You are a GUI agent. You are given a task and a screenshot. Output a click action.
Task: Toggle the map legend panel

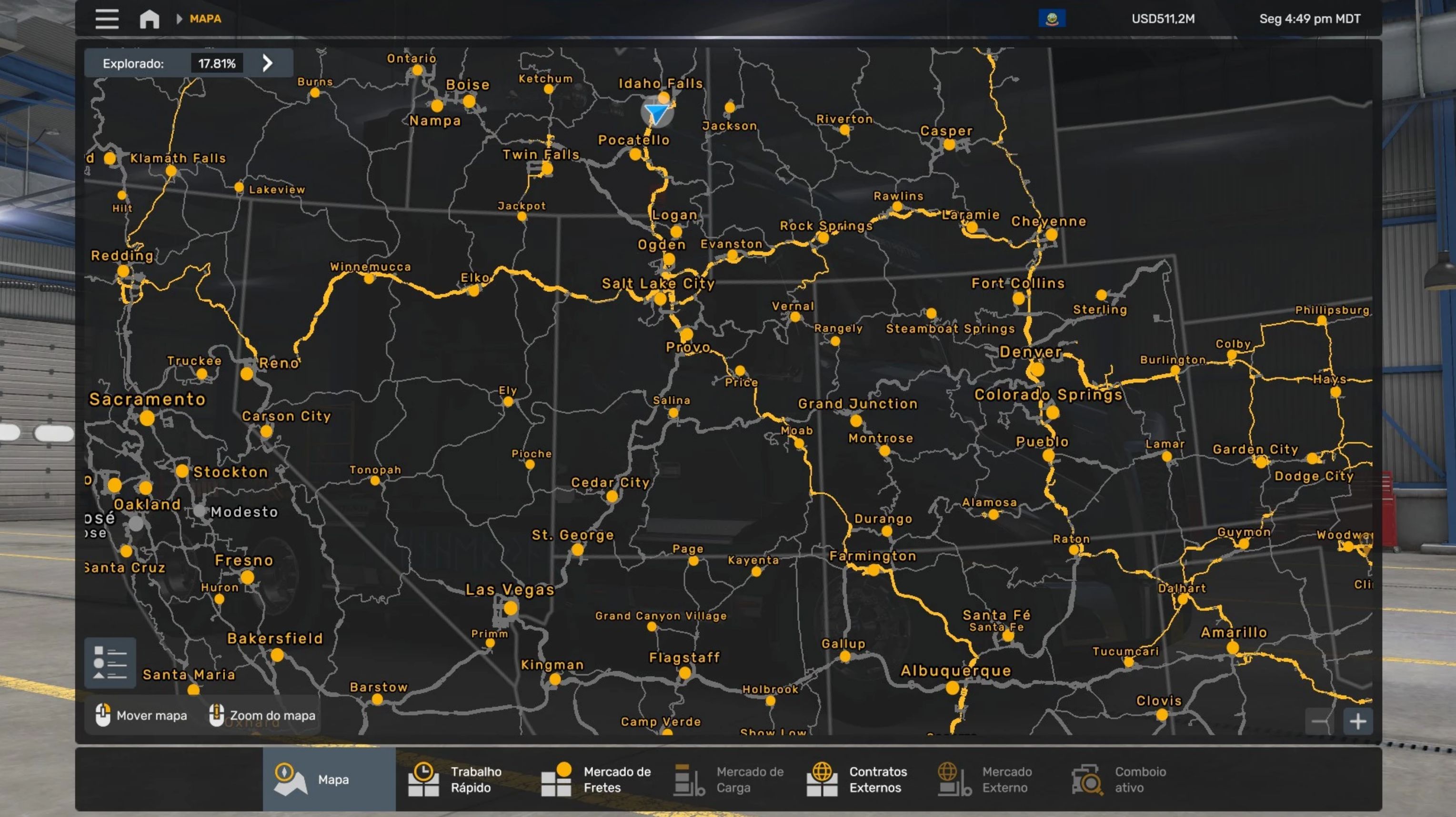(x=110, y=662)
